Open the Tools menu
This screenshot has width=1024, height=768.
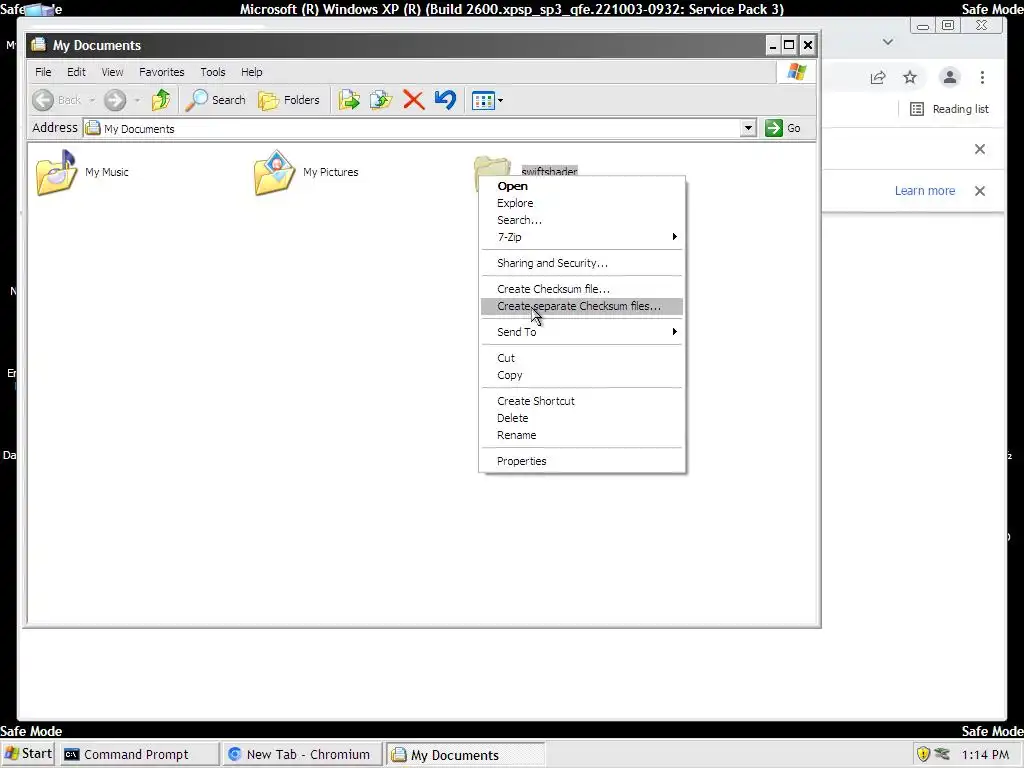pos(212,72)
